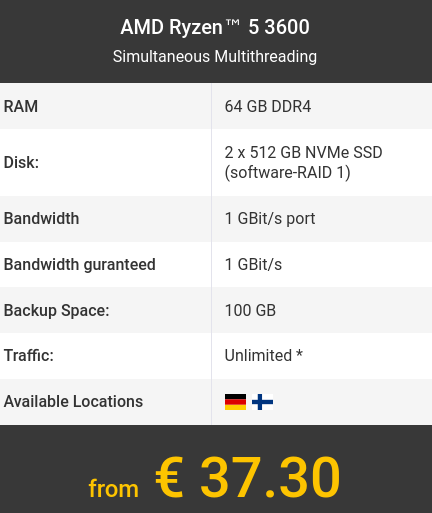This screenshot has width=432, height=513.
Task: Click the € 37.30 price
Action: coord(248,477)
